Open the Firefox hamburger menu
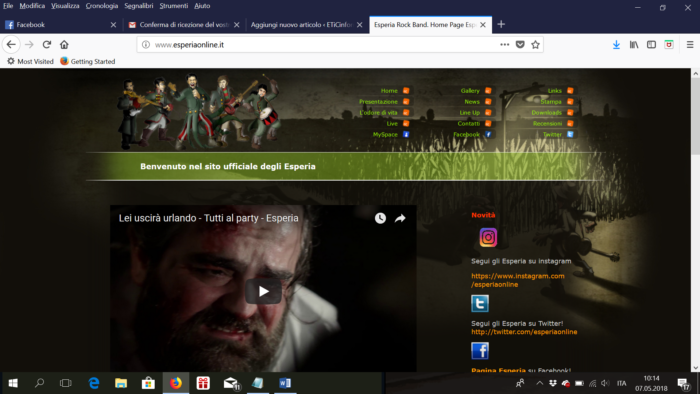700x394 pixels. point(690,45)
